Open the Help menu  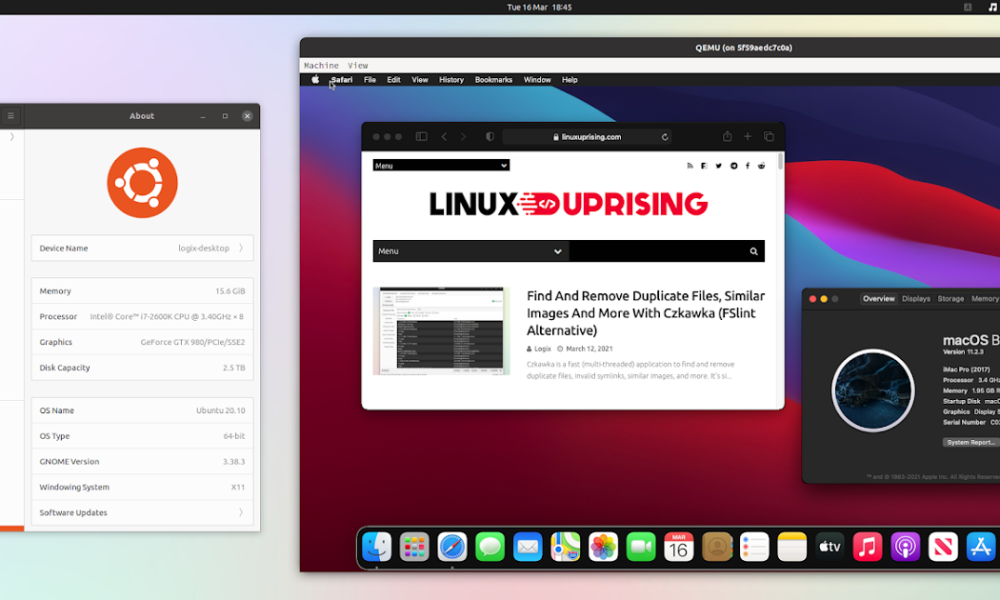click(x=570, y=80)
